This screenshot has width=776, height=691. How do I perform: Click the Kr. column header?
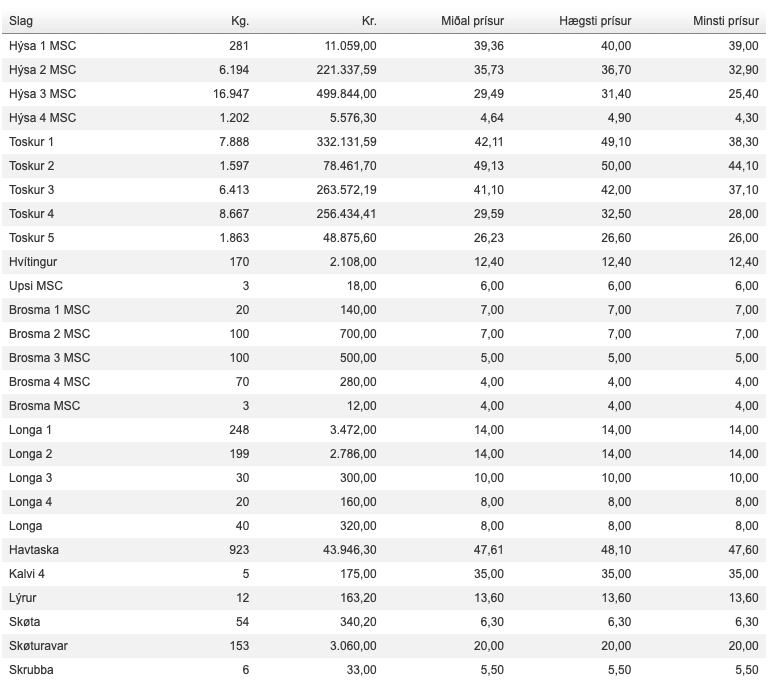pyautogui.click(x=368, y=21)
